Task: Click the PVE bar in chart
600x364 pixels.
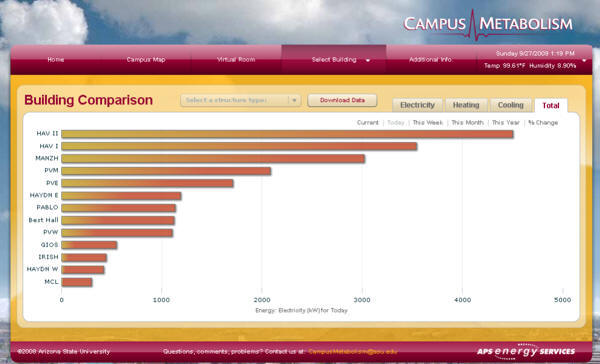Action: click(x=147, y=183)
